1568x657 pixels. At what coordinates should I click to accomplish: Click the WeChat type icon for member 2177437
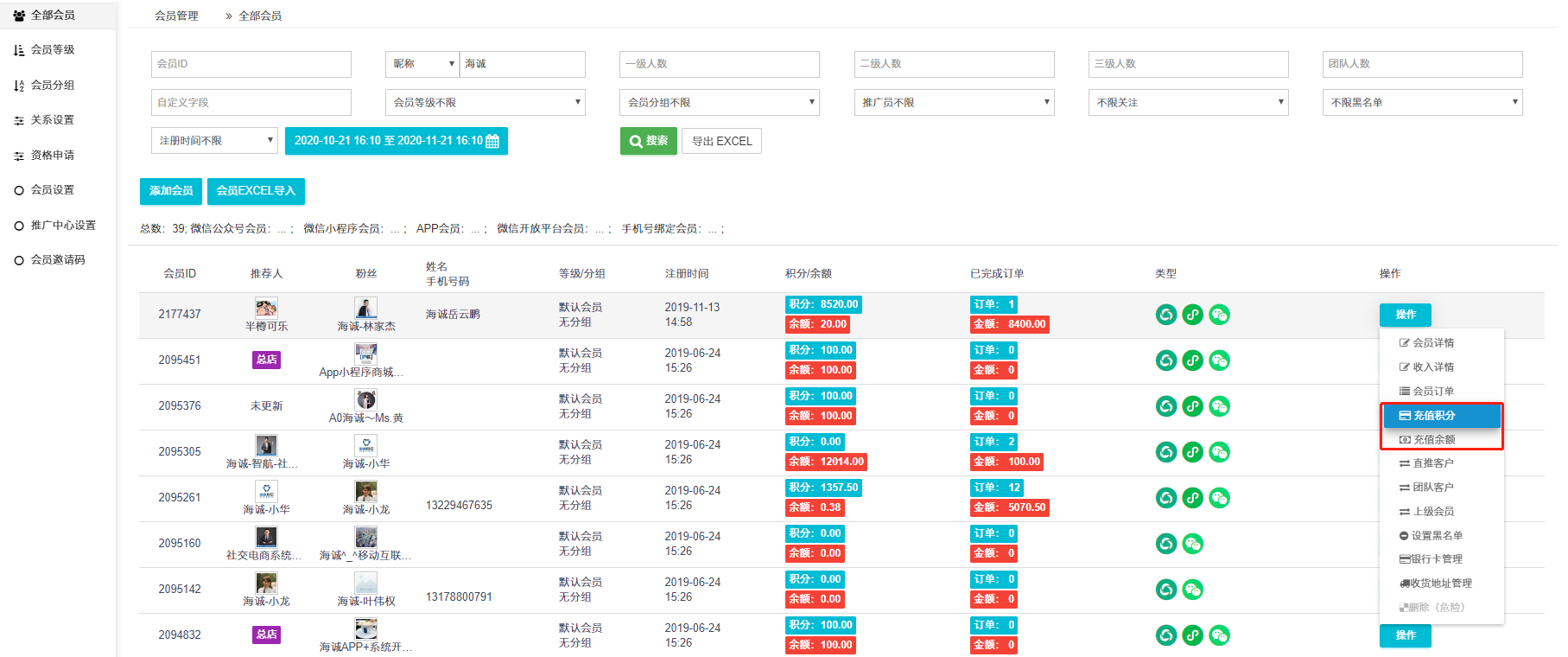coord(1219,315)
